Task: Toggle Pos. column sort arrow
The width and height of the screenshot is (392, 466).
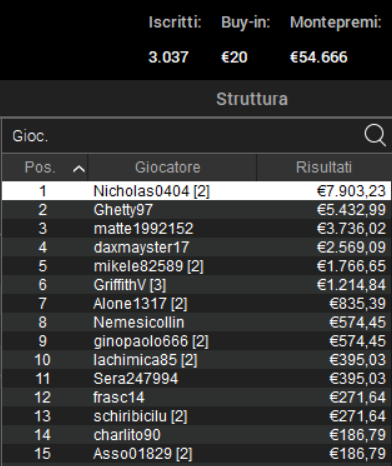Action: (x=79, y=169)
